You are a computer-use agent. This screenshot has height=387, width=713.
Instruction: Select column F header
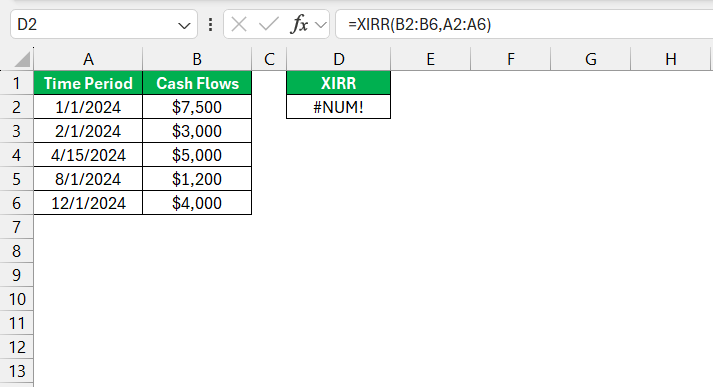pos(511,59)
